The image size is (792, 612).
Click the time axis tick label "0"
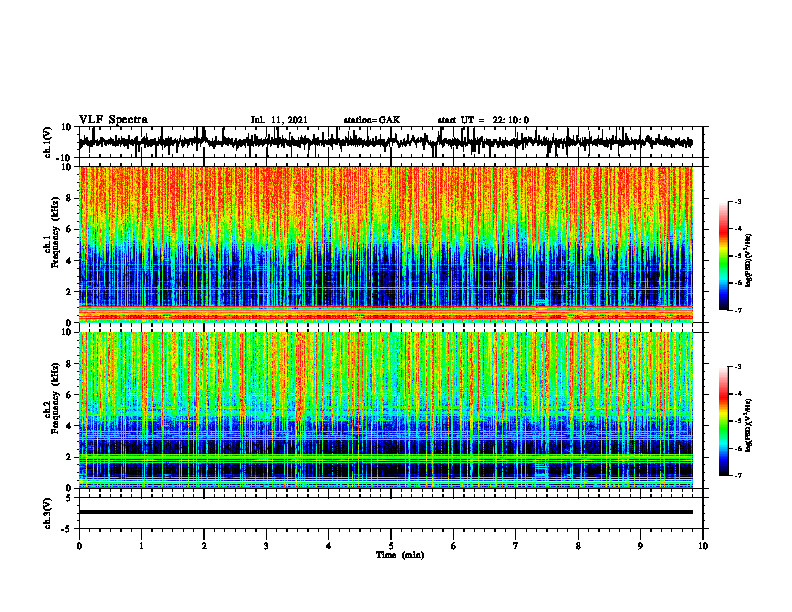tap(79, 546)
